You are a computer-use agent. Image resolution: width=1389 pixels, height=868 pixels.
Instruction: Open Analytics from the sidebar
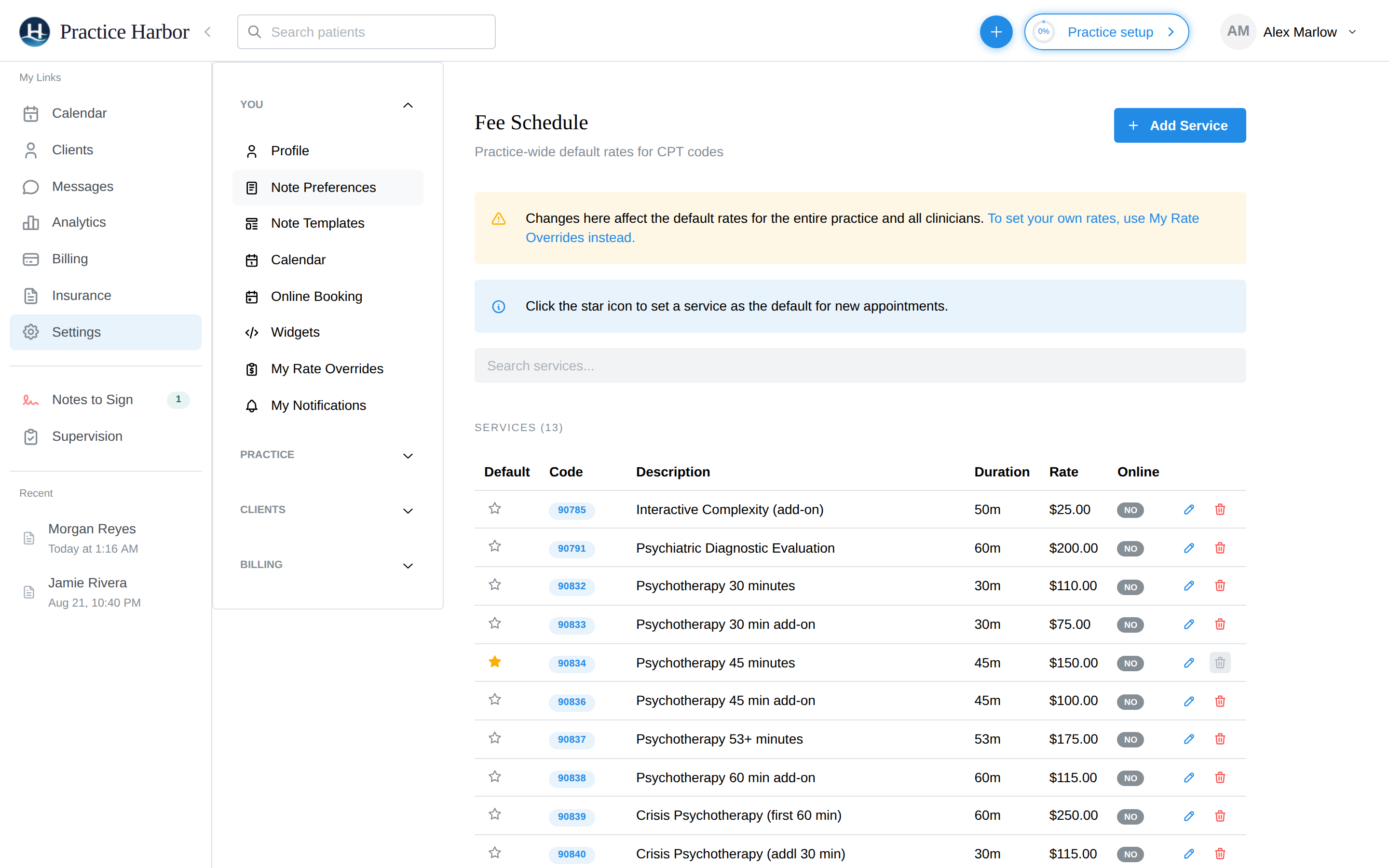106,222
